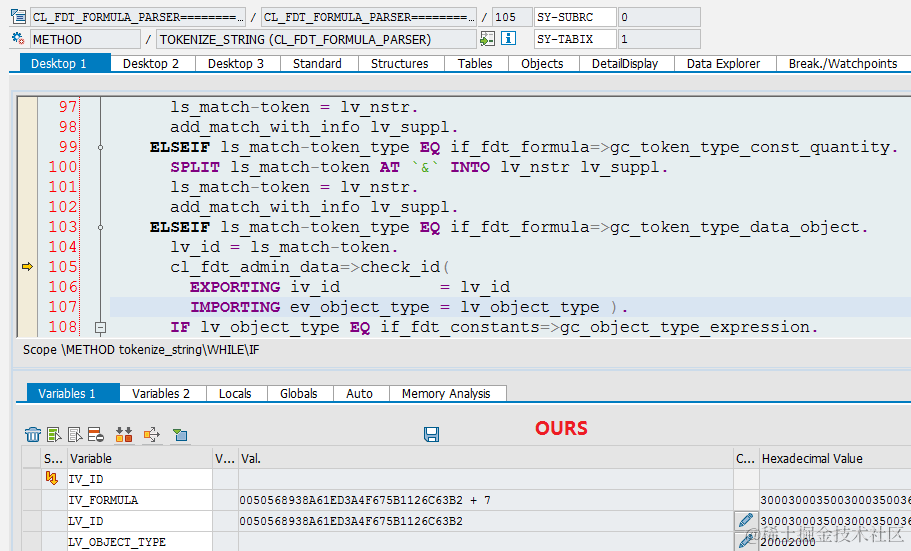Image resolution: width=911 pixels, height=551 pixels.
Task: Click the pencil icon in LV_OBJECT_TYPE row
Action: point(746,541)
